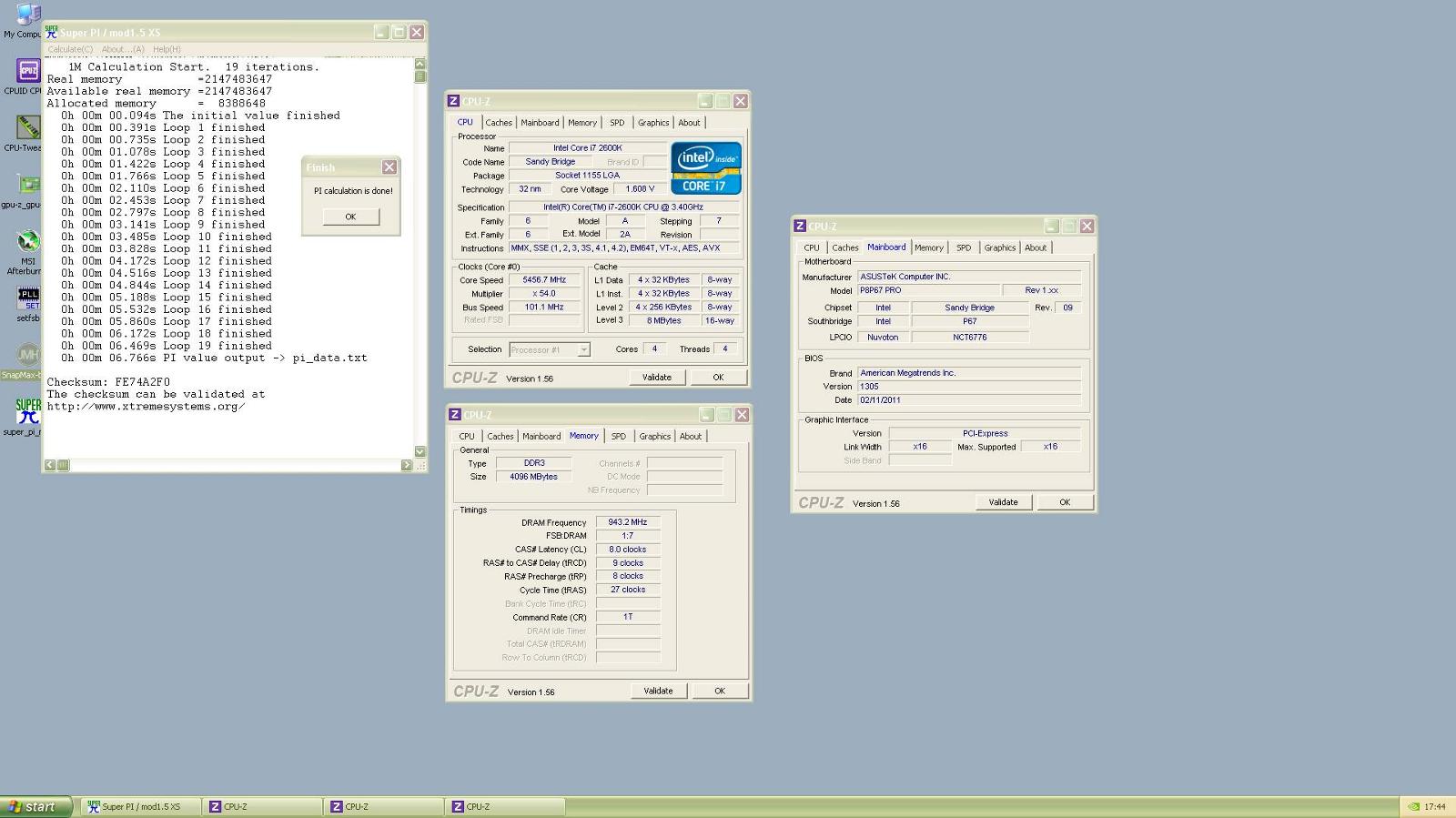Screen dimensions: 1456x818
Task: Click the P8P67 PRO model field
Action: pyautogui.click(x=928, y=290)
